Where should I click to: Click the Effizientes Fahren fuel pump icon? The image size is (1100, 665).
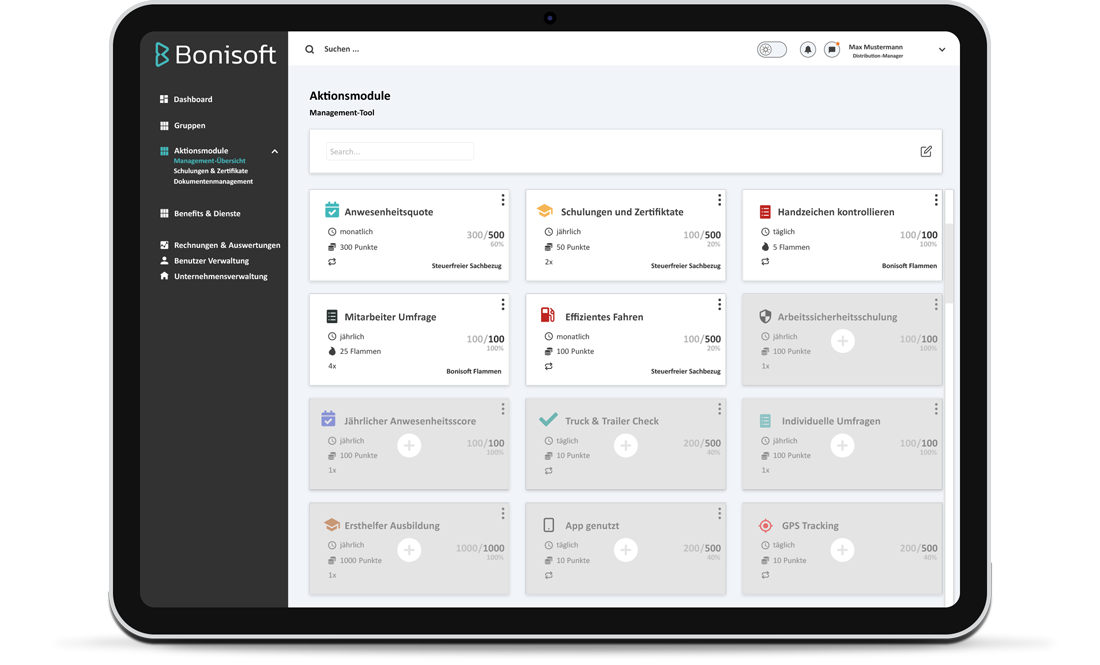[x=548, y=315]
